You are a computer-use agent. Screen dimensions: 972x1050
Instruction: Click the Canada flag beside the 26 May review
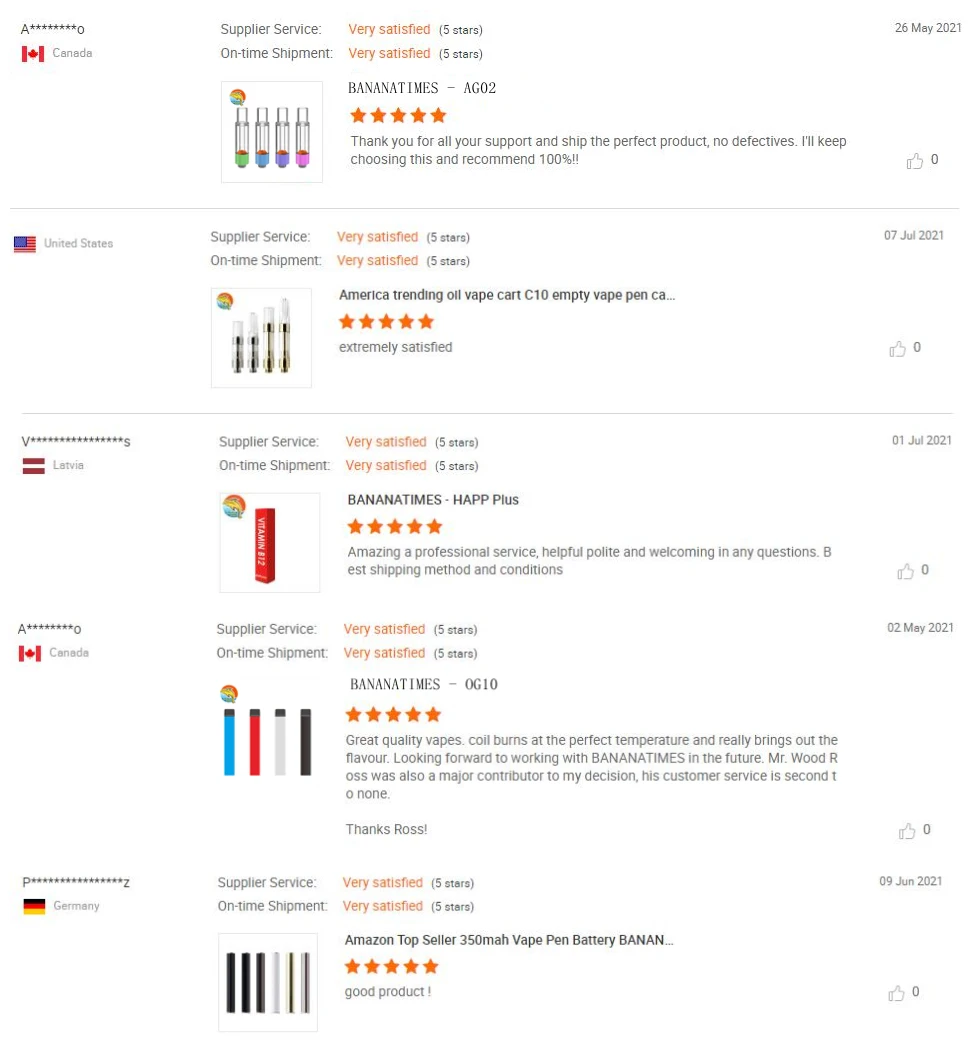[33, 54]
